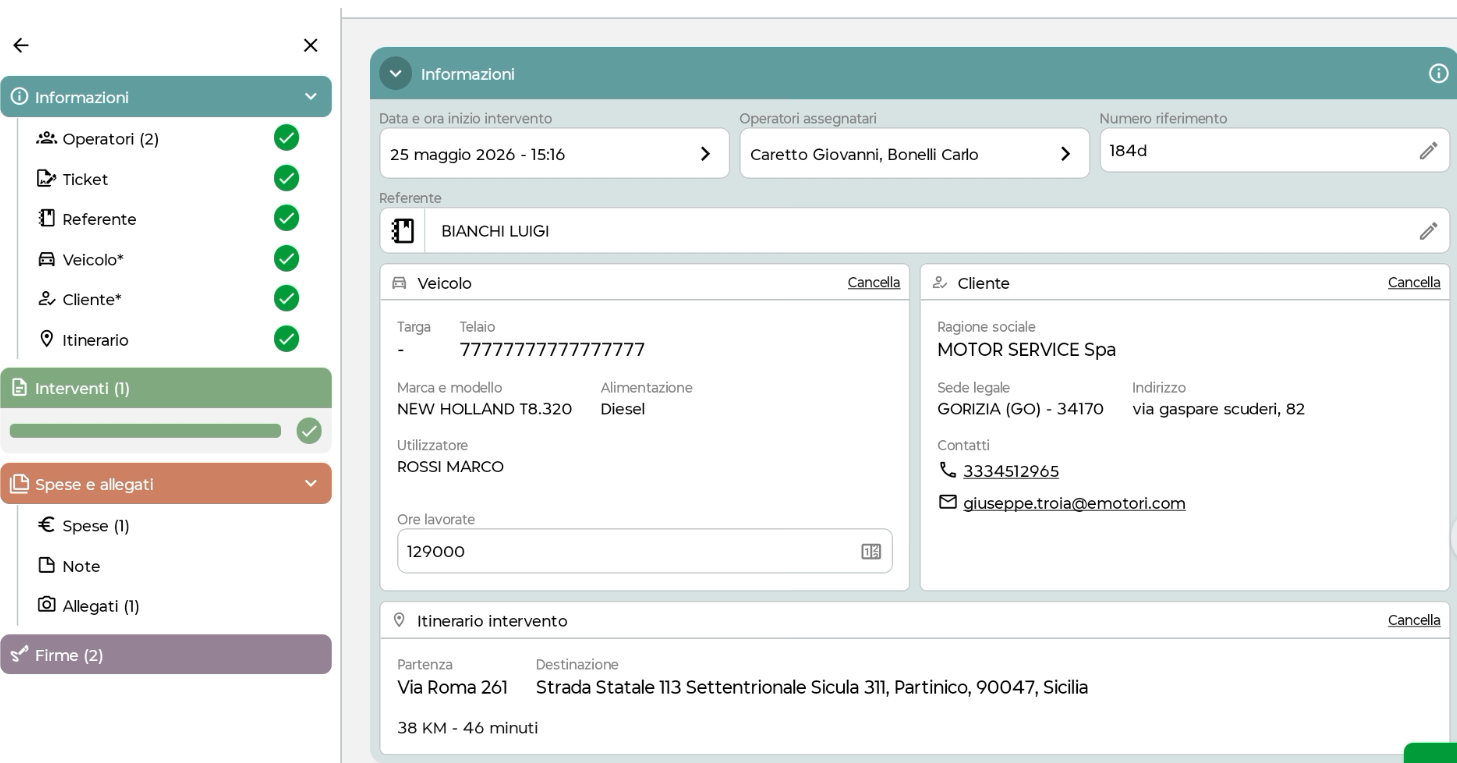Open the date picker for 25 maggio 2026
Screen dimensions: 1457x763
click(554, 153)
